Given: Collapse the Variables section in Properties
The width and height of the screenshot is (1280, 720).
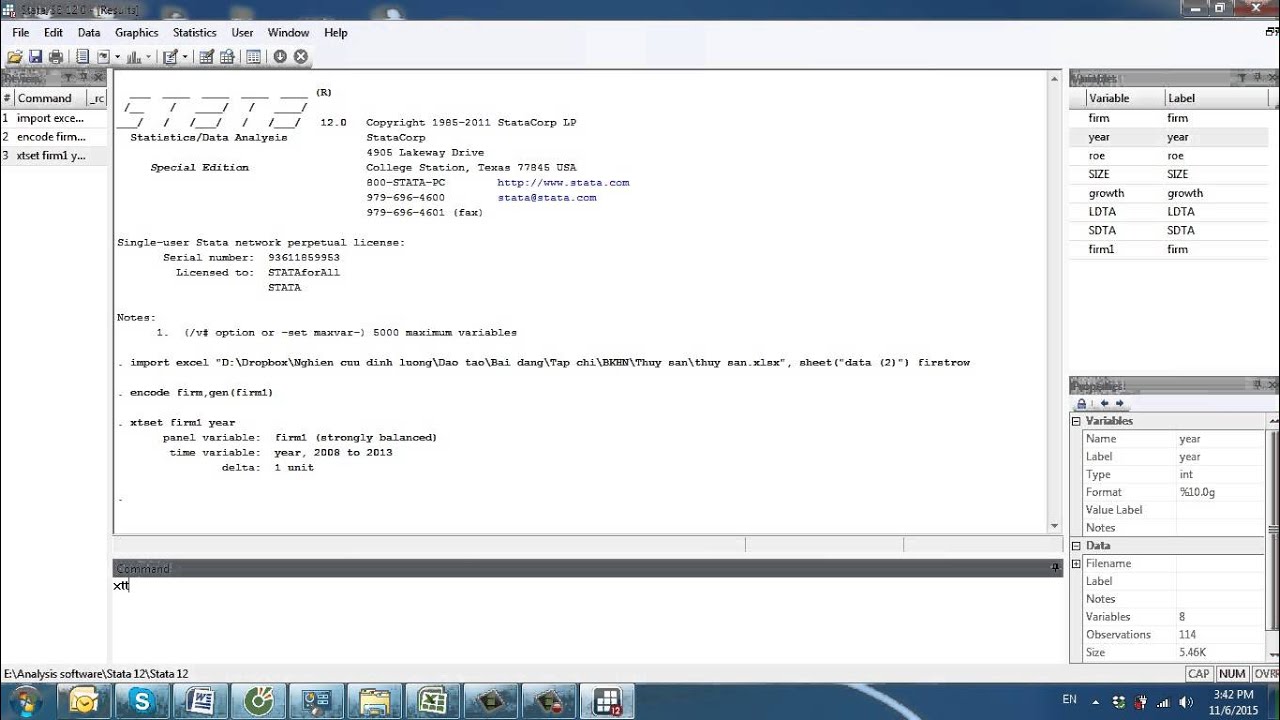Looking at the screenshot, I should 1076,421.
